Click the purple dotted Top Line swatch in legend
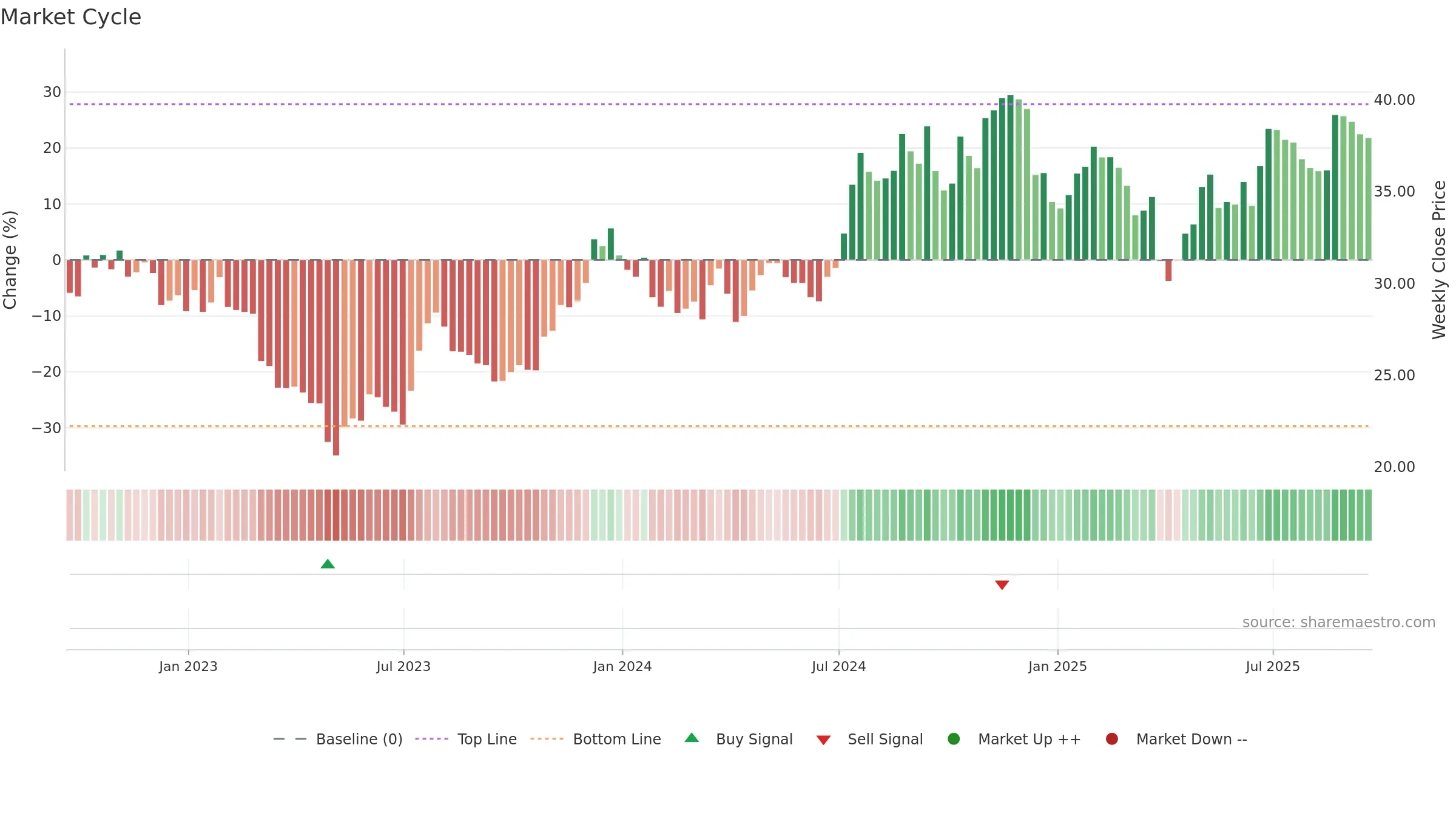 [432, 739]
